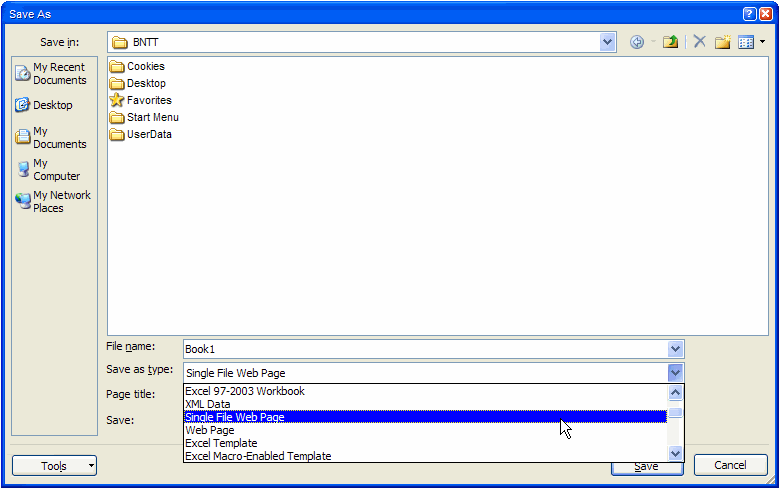Open My Recent Documents in sidebar

point(53,74)
